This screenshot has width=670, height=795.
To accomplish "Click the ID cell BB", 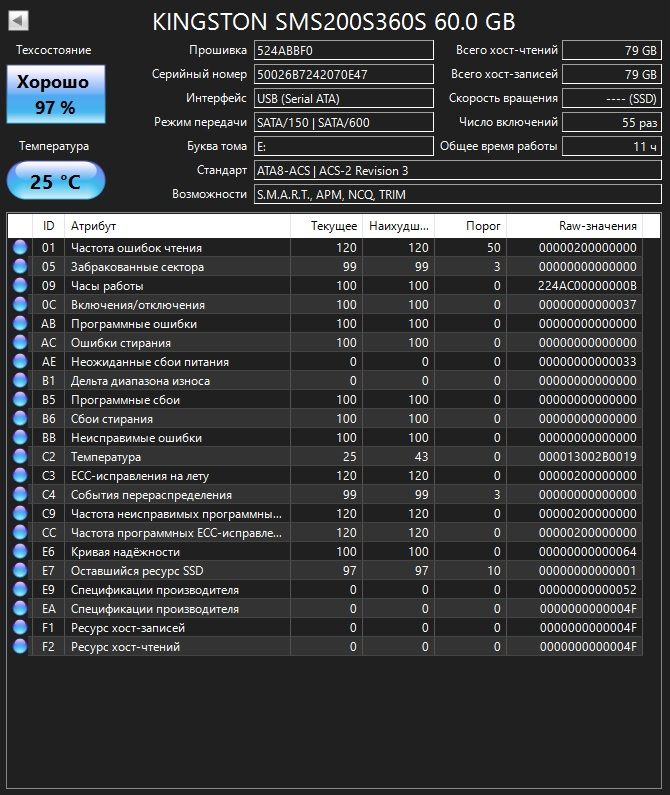I will [x=49, y=438].
